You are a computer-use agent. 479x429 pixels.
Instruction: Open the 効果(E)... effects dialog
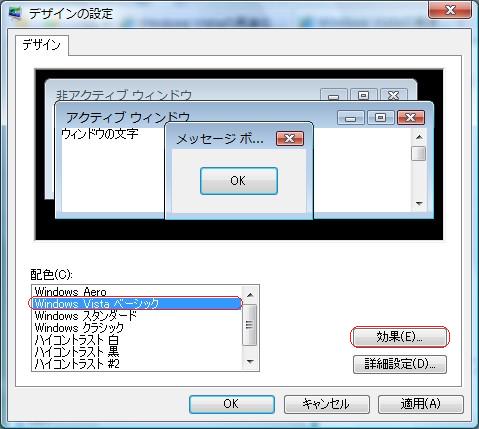pos(400,337)
